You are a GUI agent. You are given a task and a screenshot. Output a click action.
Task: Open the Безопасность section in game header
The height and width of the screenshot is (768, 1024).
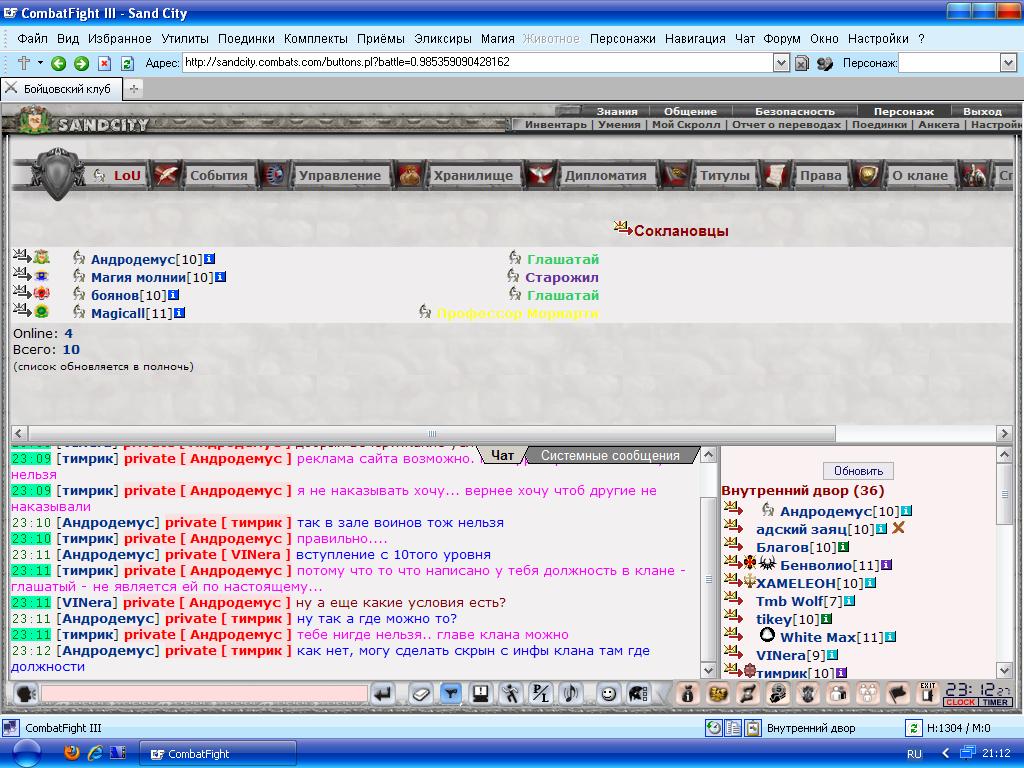click(795, 111)
